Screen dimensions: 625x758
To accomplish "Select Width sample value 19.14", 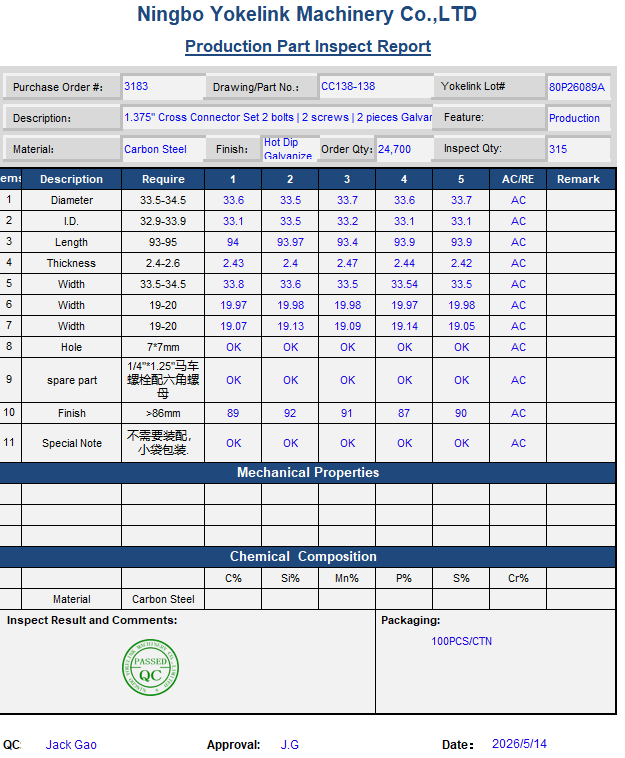I will (404, 326).
